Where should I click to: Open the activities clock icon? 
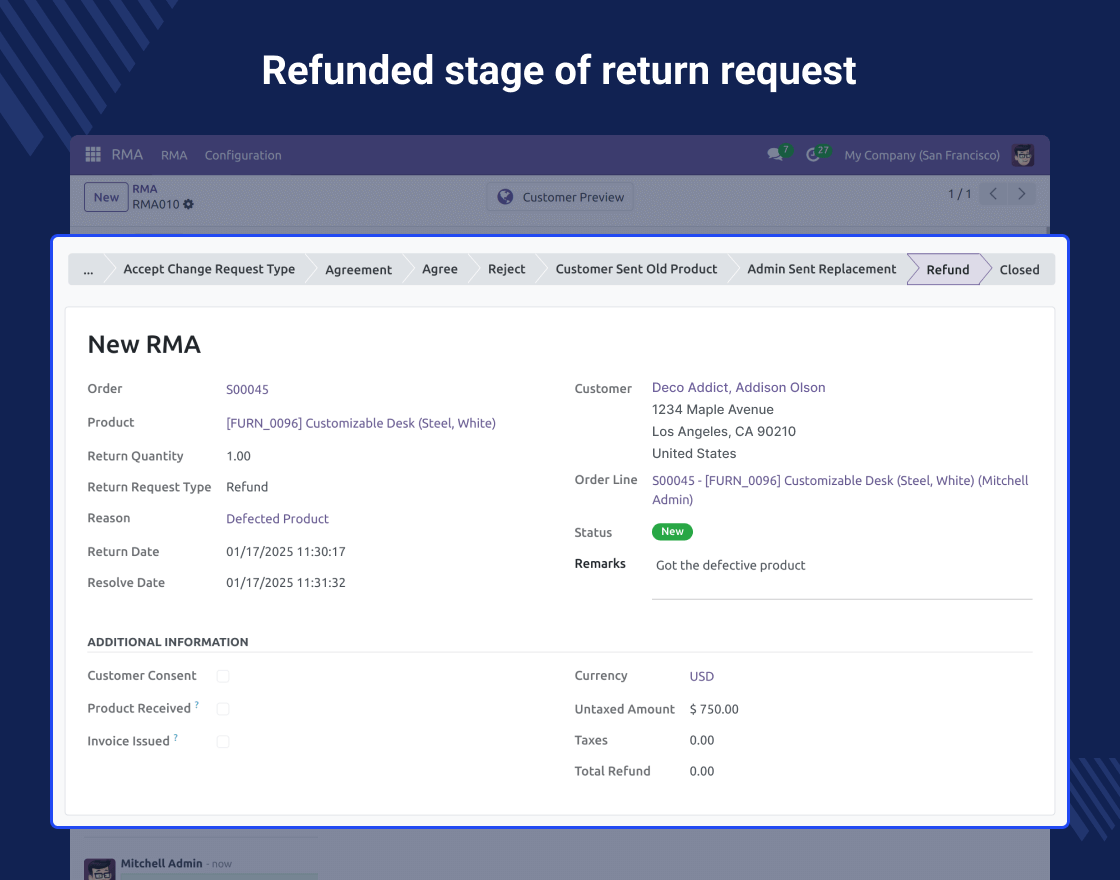[x=813, y=154]
